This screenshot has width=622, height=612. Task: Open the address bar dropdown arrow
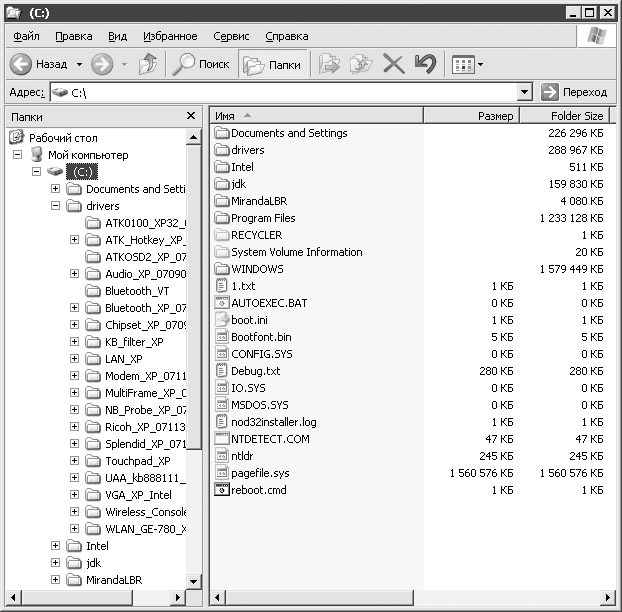tap(525, 92)
